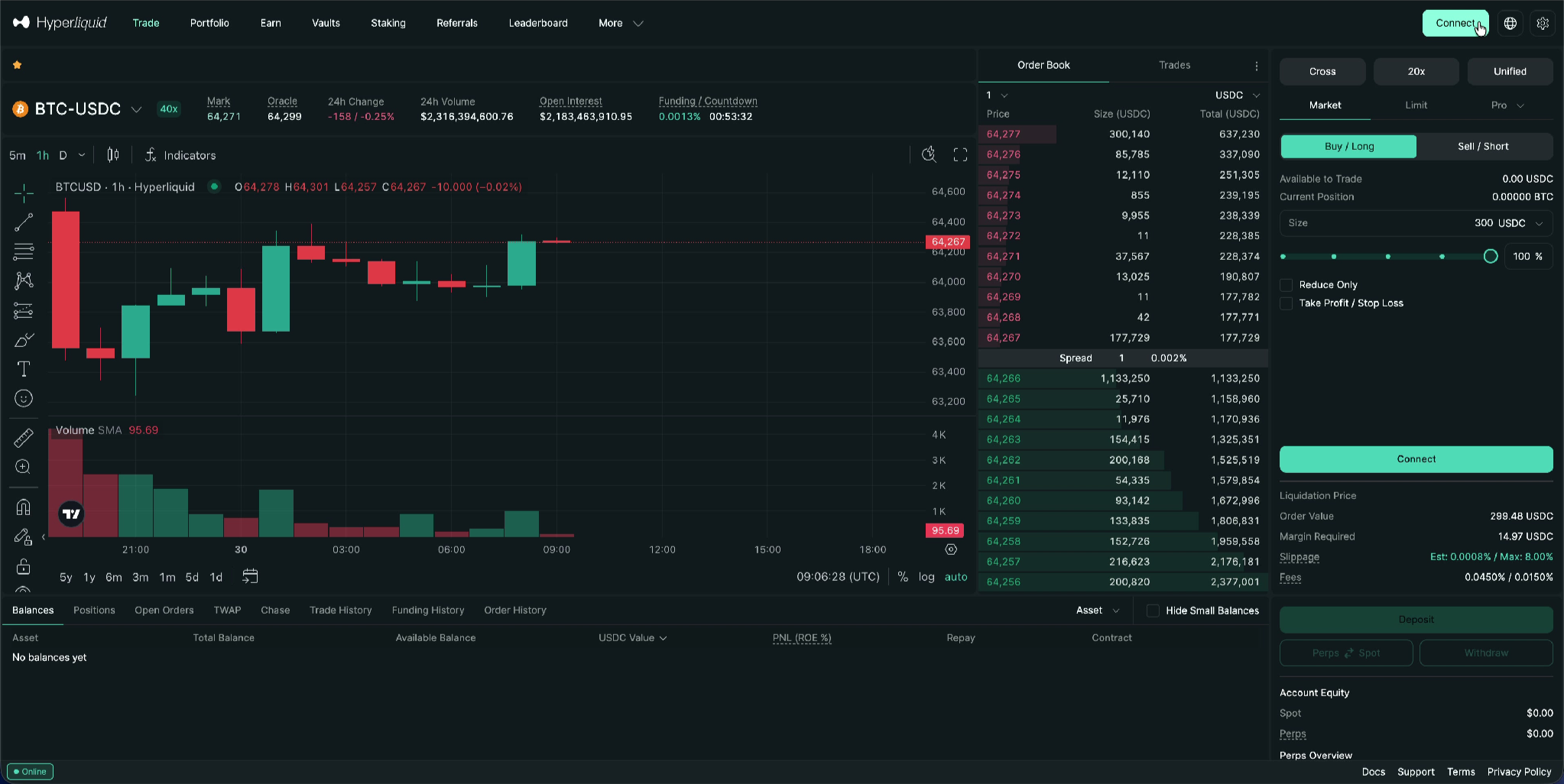Open the Size currency USDC dropdown
The height and width of the screenshot is (784, 1564).
1510,223
